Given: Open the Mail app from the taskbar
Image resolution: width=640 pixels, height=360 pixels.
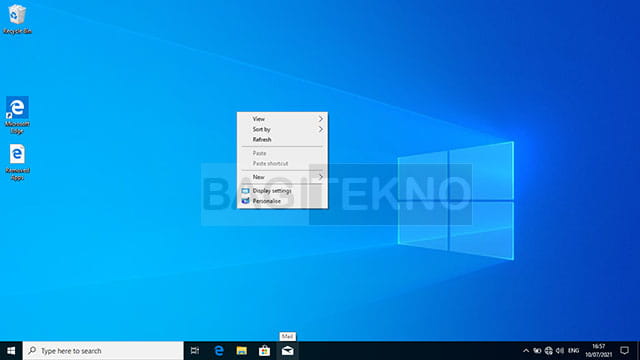Looking at the screenshot, I should click(x=287, y=351).
